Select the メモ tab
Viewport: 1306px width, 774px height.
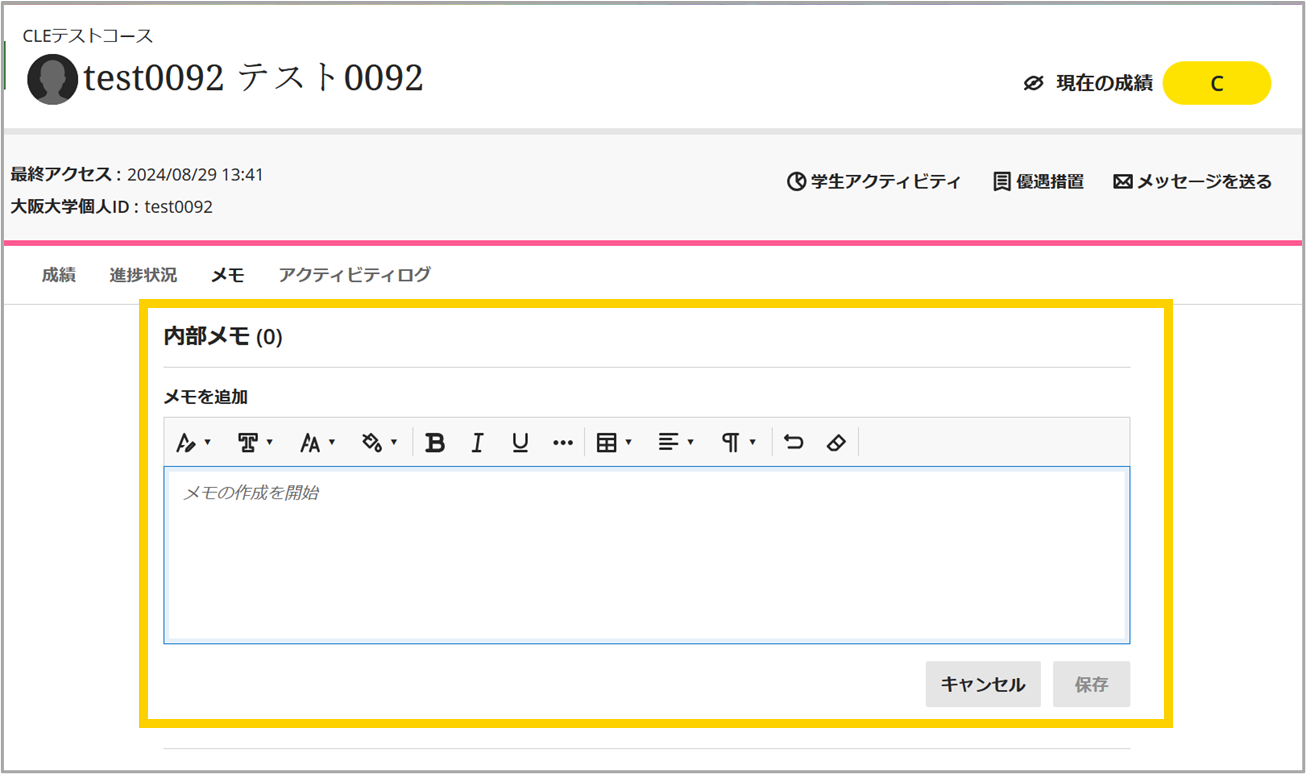click(228, 275)
